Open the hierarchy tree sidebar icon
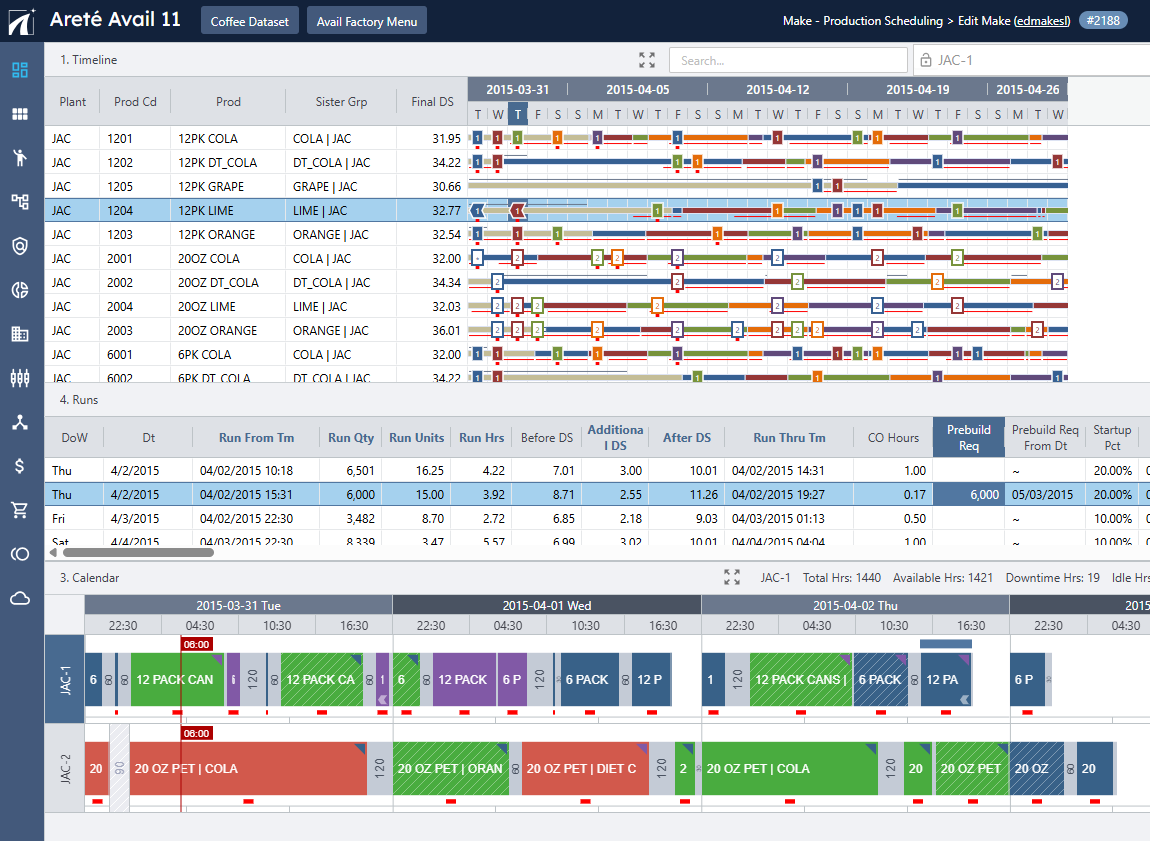Image resolution: width=1150 pixels, height=841 pixels. tap(20, 202)
